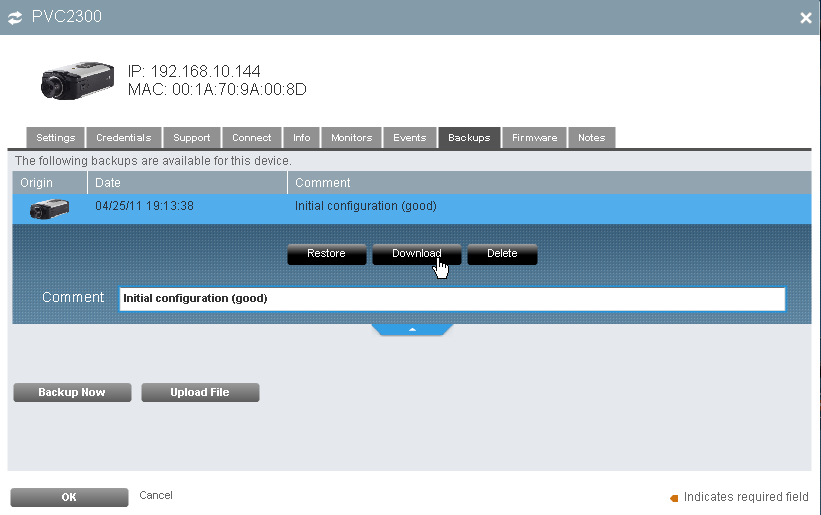821x515 pixels.
Task: Close the PVC2300 dialog with the X
Action: pyautogui.click(x=806, y=18)
